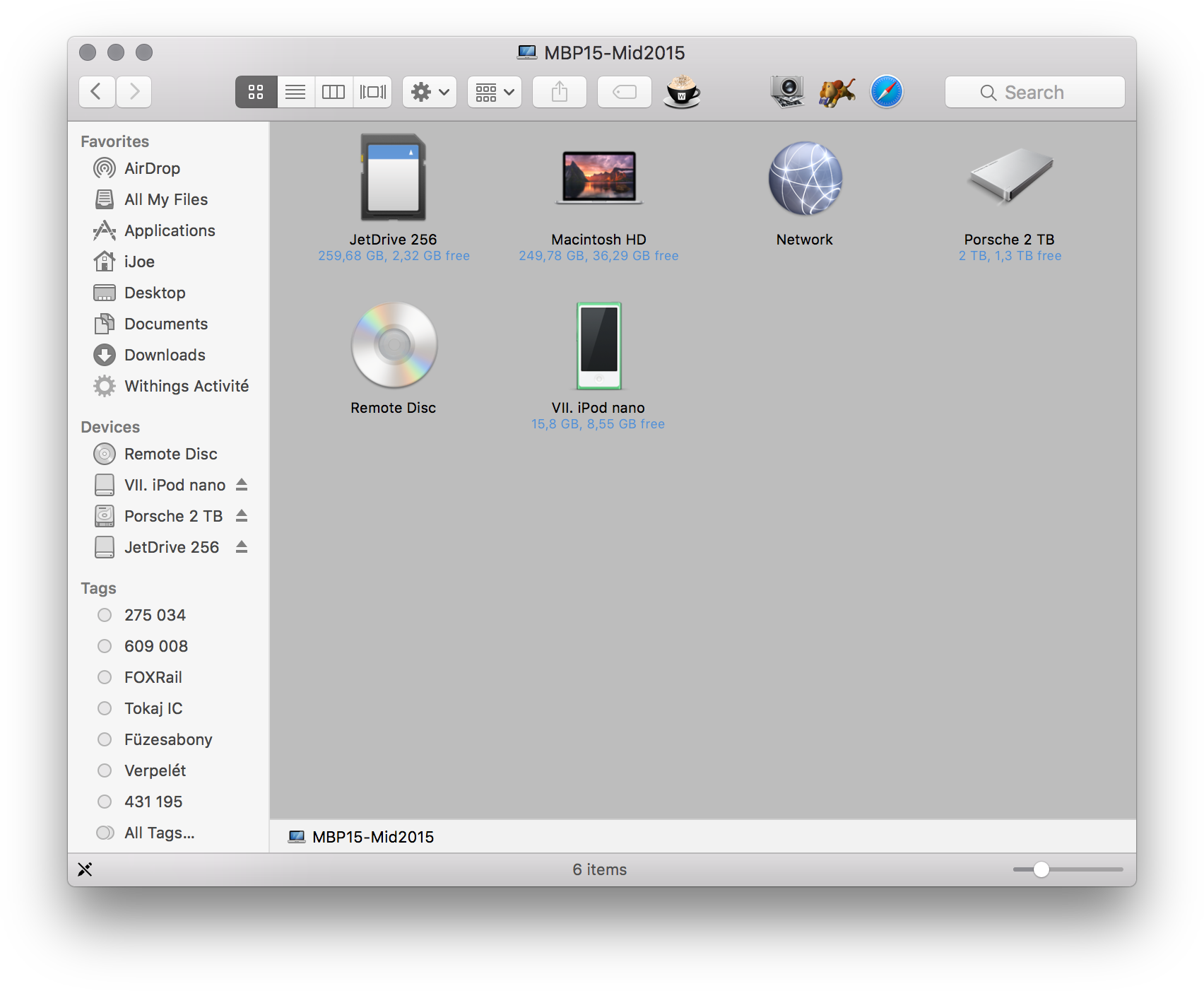
Task: Click the computer proxy icon in title bar
Action: (x=527, y=52)
